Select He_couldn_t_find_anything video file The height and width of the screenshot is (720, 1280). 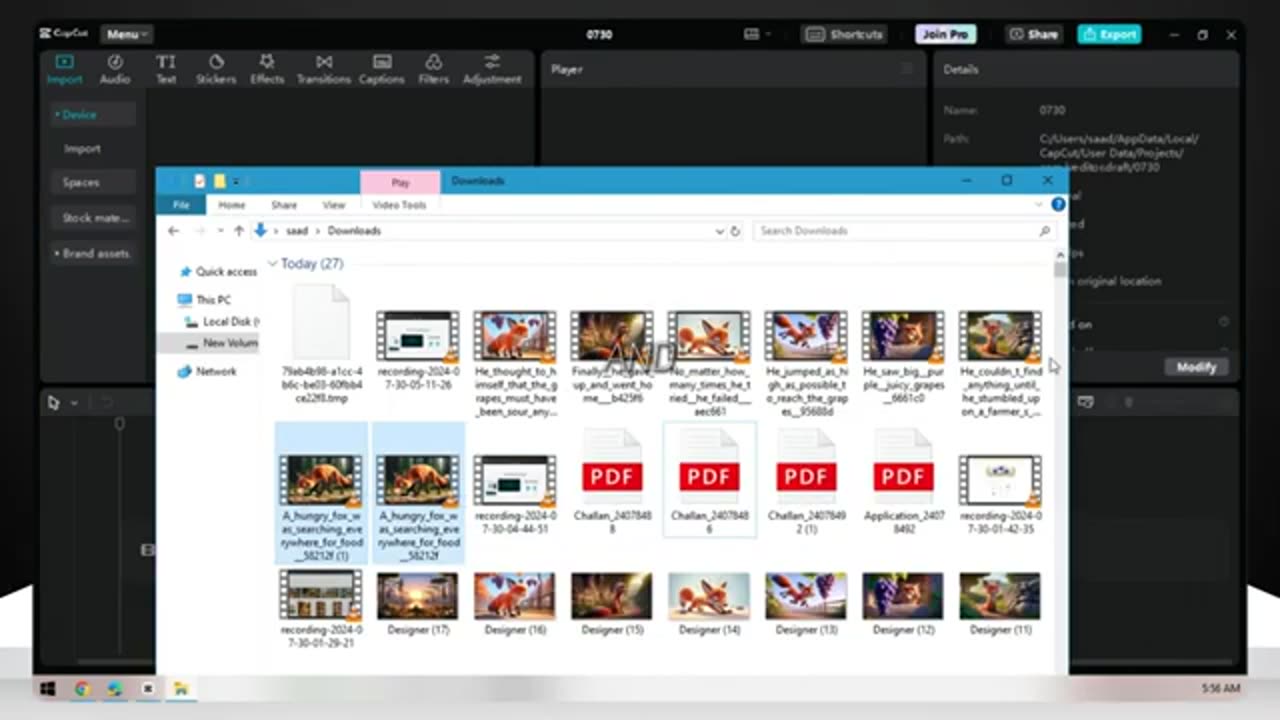[1000, 362]
